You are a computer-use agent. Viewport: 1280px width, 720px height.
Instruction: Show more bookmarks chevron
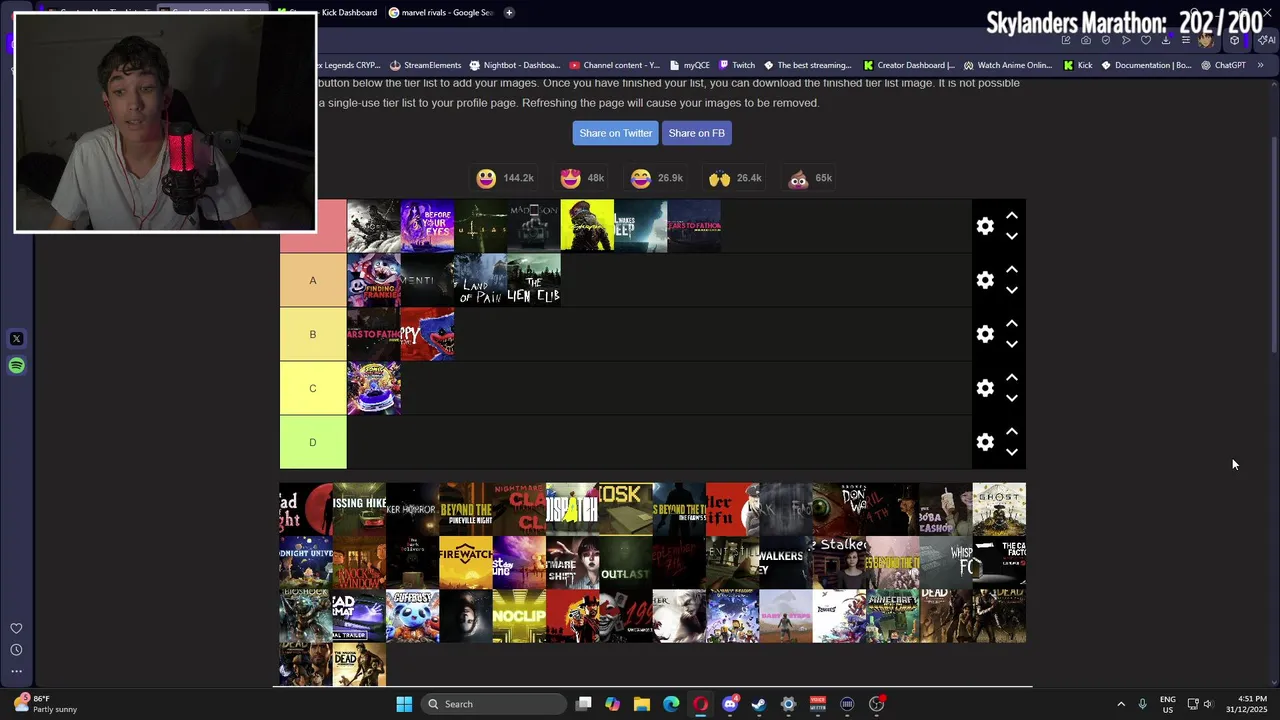click(x=1260, y=65)
